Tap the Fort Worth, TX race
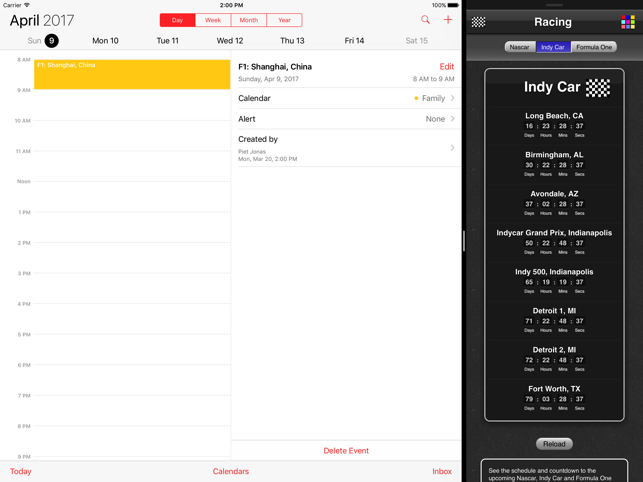Screen dimensions: 643x482 point(554,398)
